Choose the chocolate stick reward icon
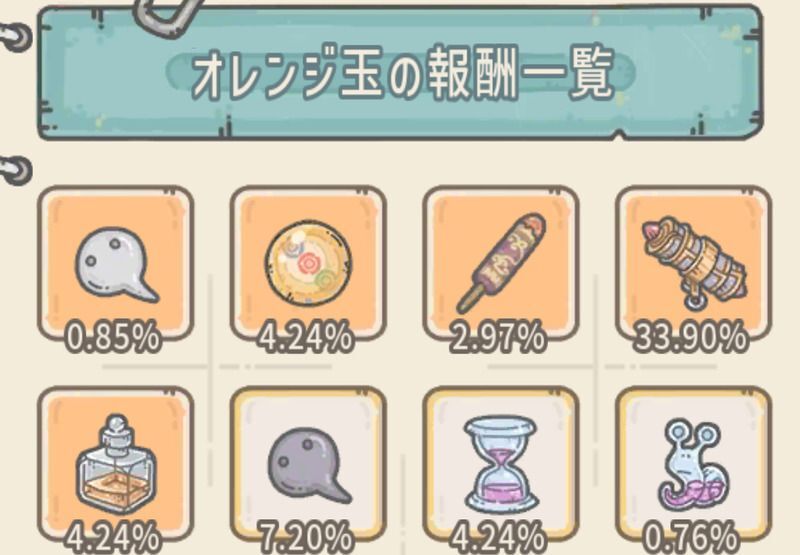Viewport: 800px width, 555px height. pyautogui.click(x=501, y=263)
